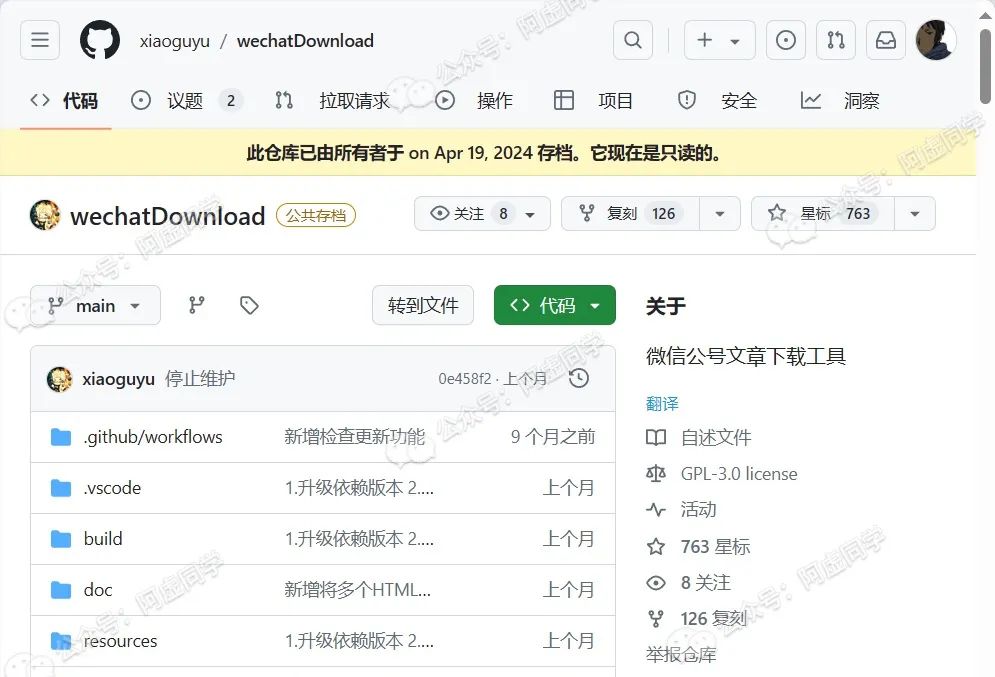Click the 转到文件 button
Image resolution: width=995 pixels, height=677 pixels.
point(423,305)
